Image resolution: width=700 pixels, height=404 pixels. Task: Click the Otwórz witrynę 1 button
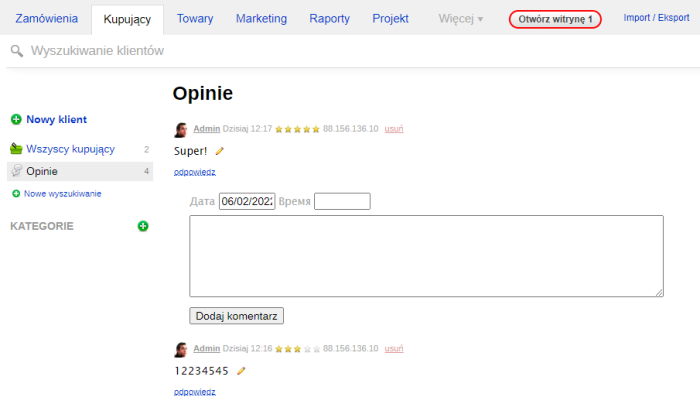coord(555,19)
